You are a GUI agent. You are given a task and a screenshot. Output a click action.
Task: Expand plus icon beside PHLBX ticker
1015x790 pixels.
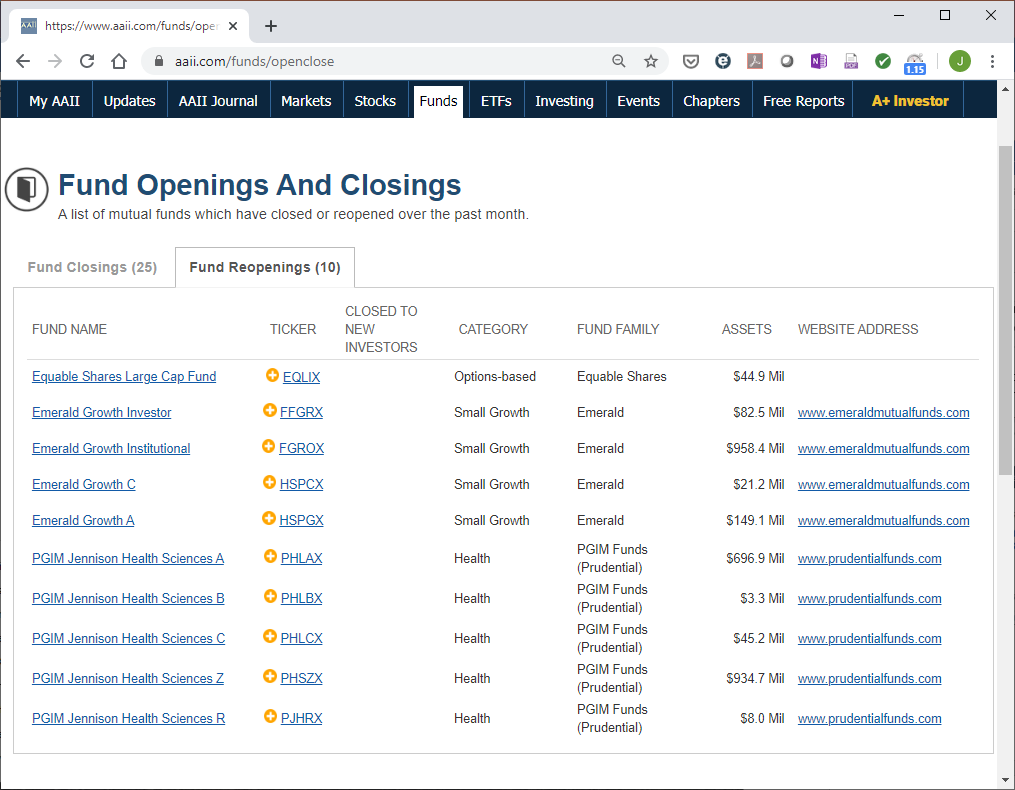pyautogui.click(x=271, y=596)
